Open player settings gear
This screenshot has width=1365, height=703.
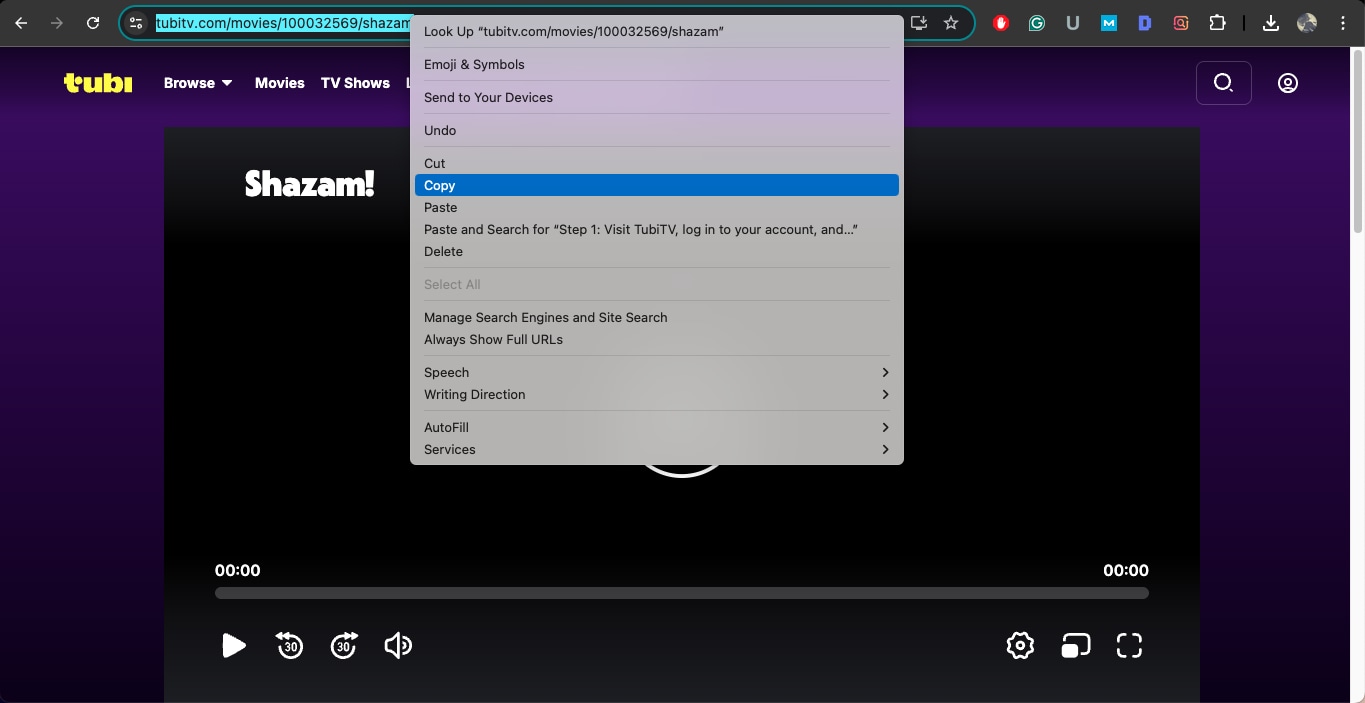point(1020,646)
